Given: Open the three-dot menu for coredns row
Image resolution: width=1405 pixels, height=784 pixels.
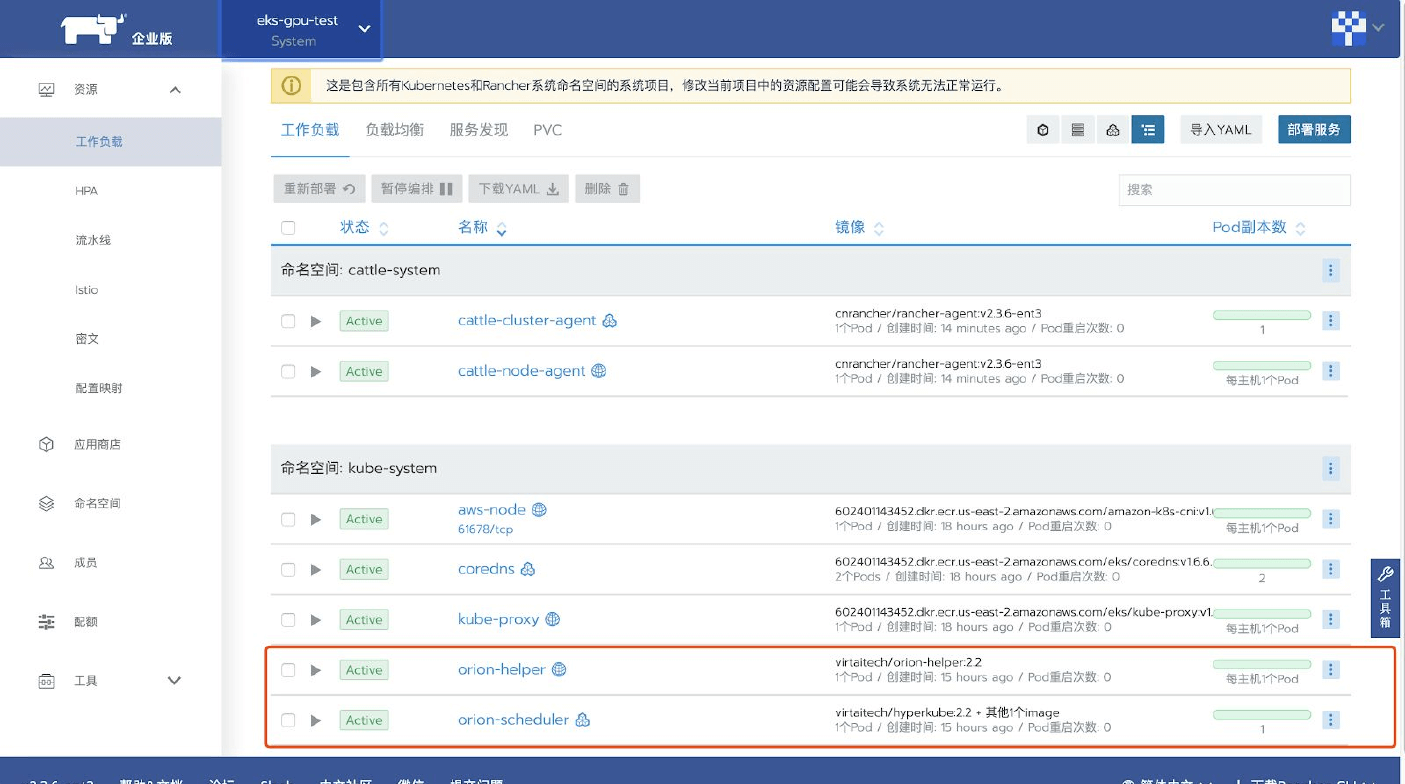Looking at the screenshot, I should point(1330,569).
